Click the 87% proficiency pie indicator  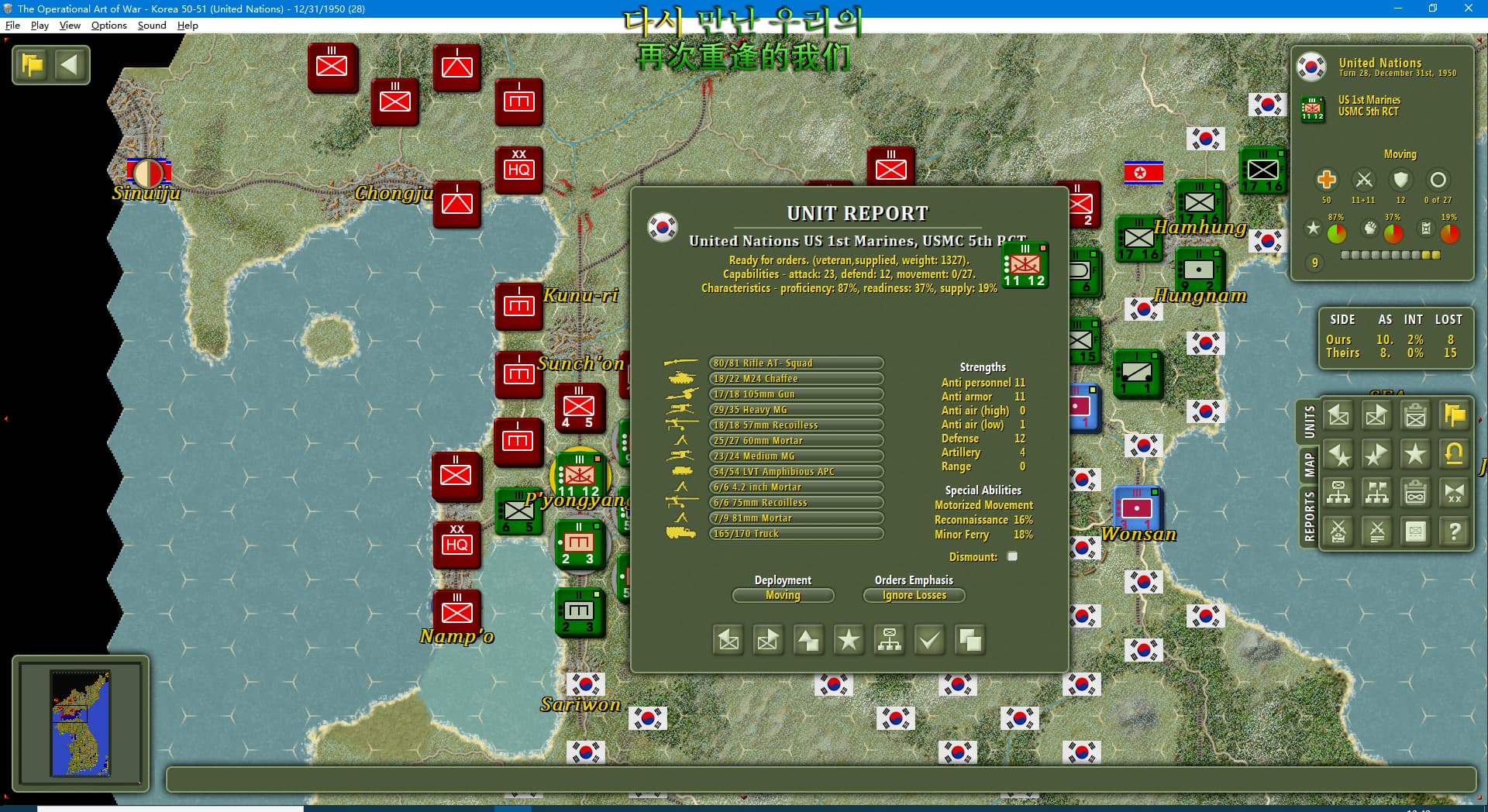point(1336,232)
